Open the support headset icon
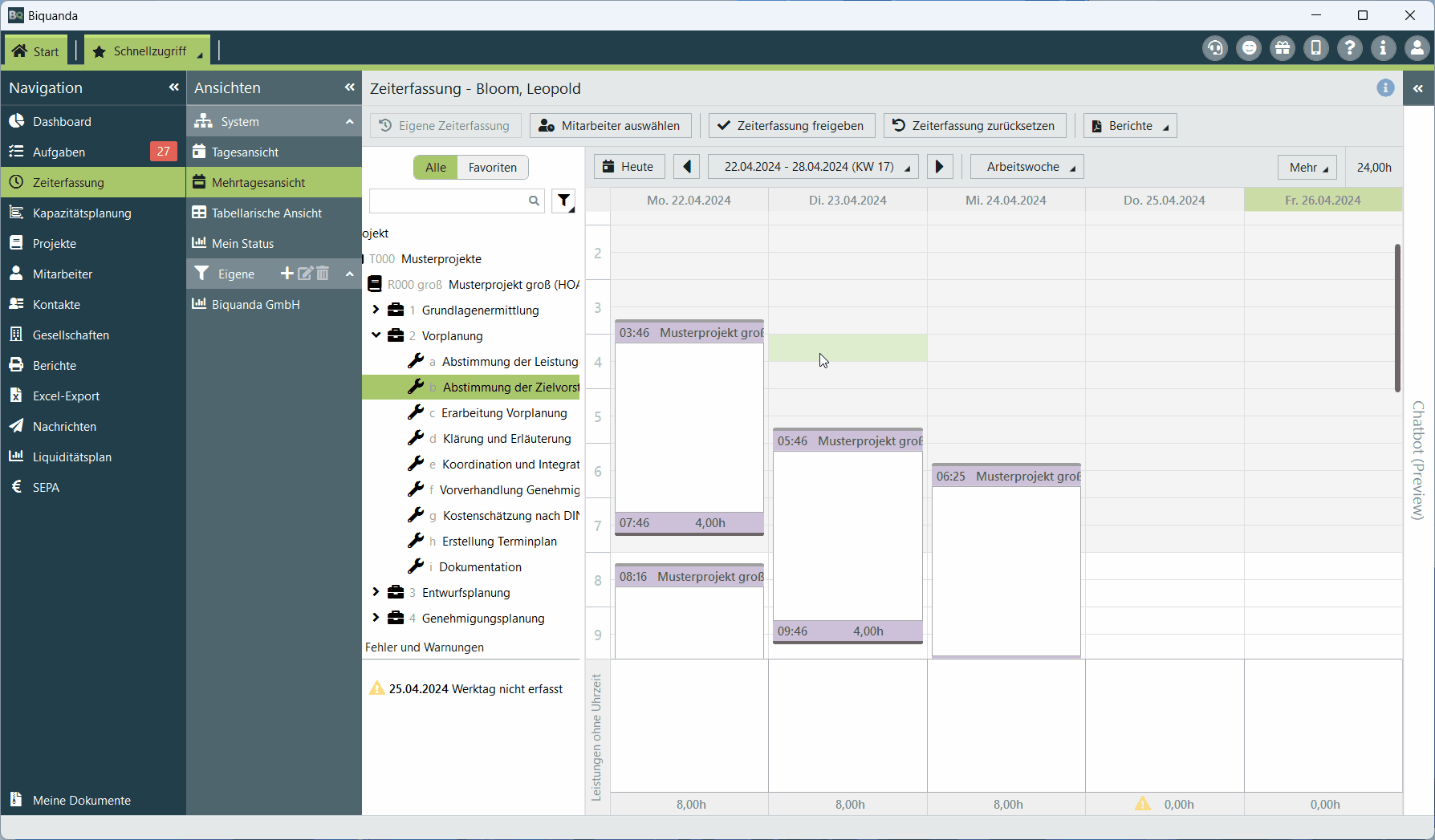 [1215, 49]
